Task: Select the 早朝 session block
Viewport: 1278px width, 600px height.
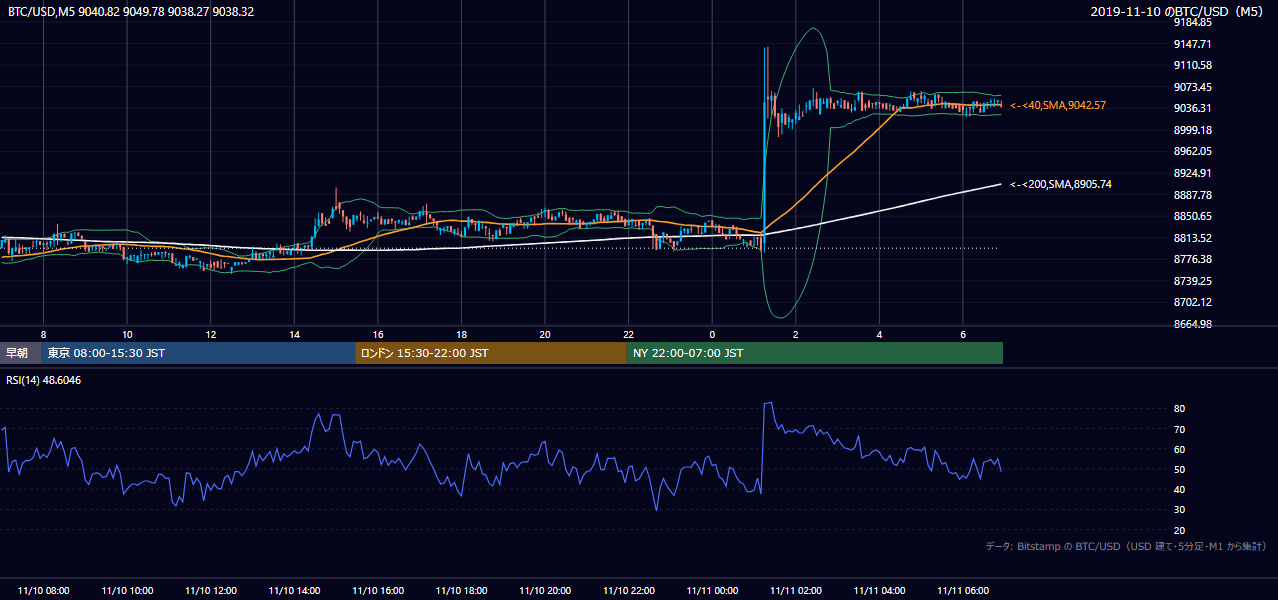Action: pos(21,353)
